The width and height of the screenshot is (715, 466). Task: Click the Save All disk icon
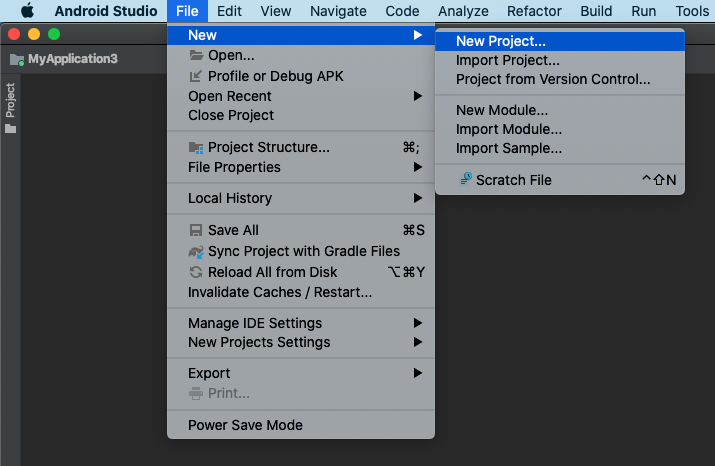coord(196,230)
